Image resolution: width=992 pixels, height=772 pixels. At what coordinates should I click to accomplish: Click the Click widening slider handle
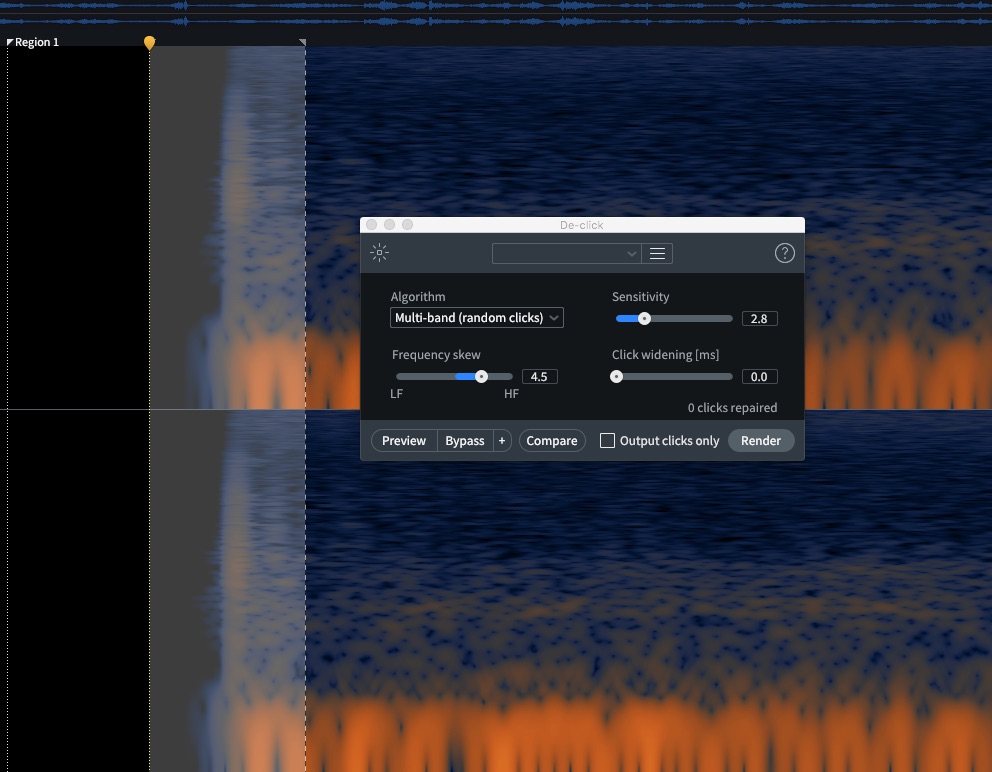pyautogui.click(x=616, y=377)
